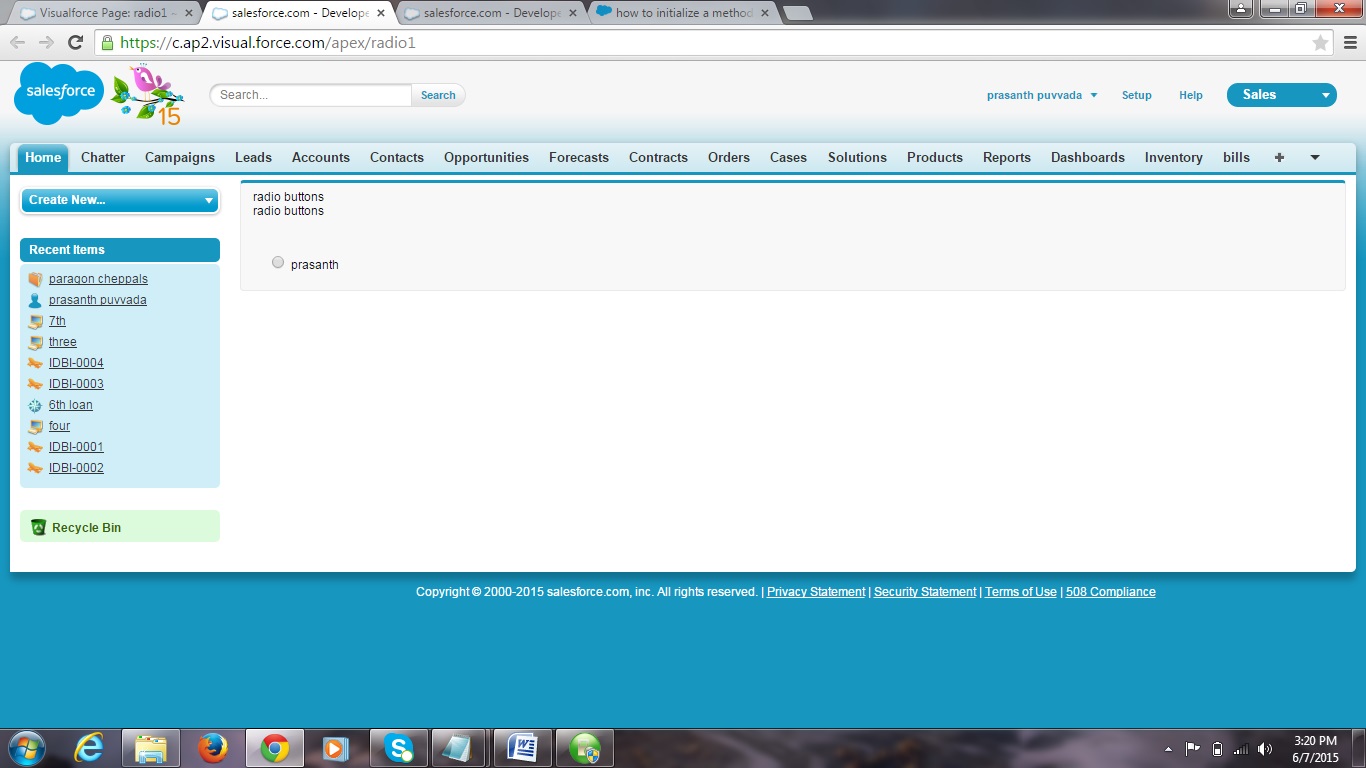The height and width of the screenshot is (768, 1366).
Task: Click the network signal icon in the tray
Action: click(1241, 749)
